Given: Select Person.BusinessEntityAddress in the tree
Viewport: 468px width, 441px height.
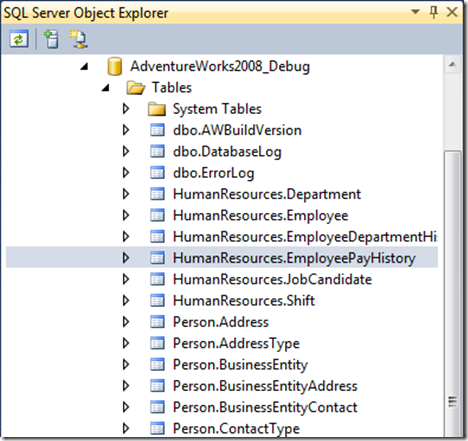Looking at the screenshot, I should 265,387.
